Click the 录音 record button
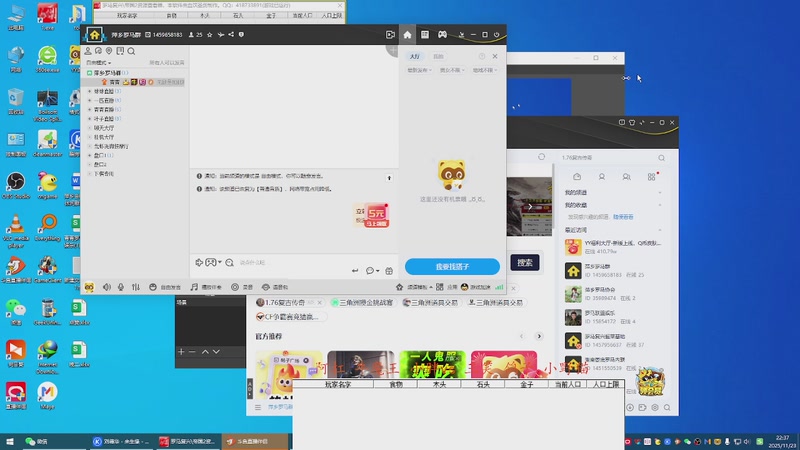Image resolution: width=800 pixels, height=450 pixels. click(x=242, y=287)
